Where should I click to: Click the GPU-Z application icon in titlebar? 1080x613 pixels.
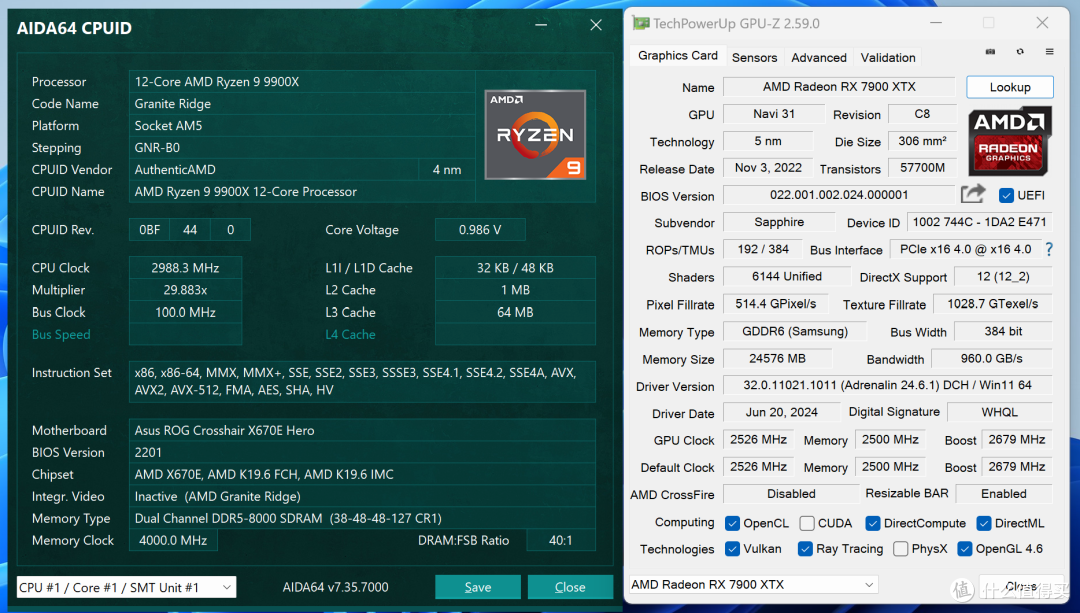pos(638,21)
